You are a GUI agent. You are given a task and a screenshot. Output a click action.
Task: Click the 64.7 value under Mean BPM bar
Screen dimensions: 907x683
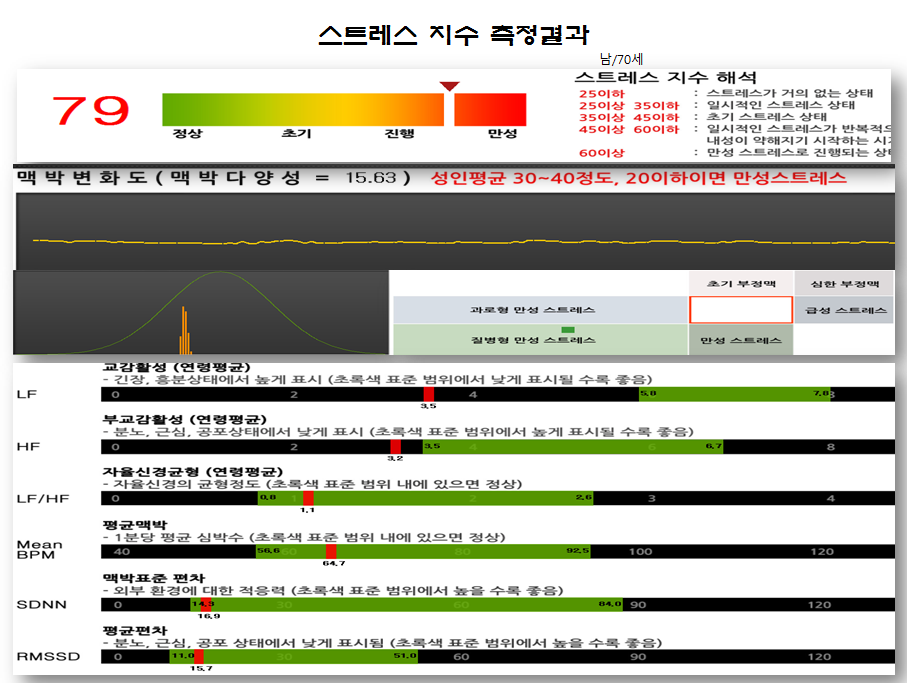click(x=334, y=563)
